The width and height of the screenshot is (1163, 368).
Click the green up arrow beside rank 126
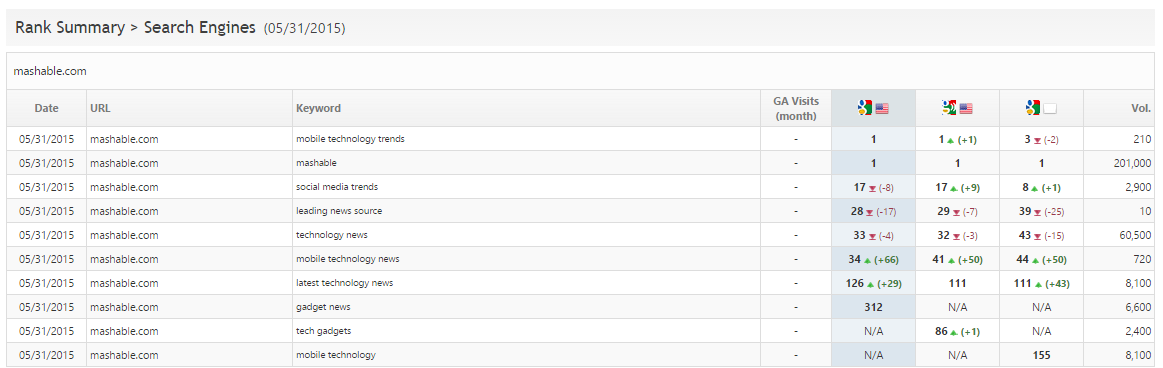[871, 283]
